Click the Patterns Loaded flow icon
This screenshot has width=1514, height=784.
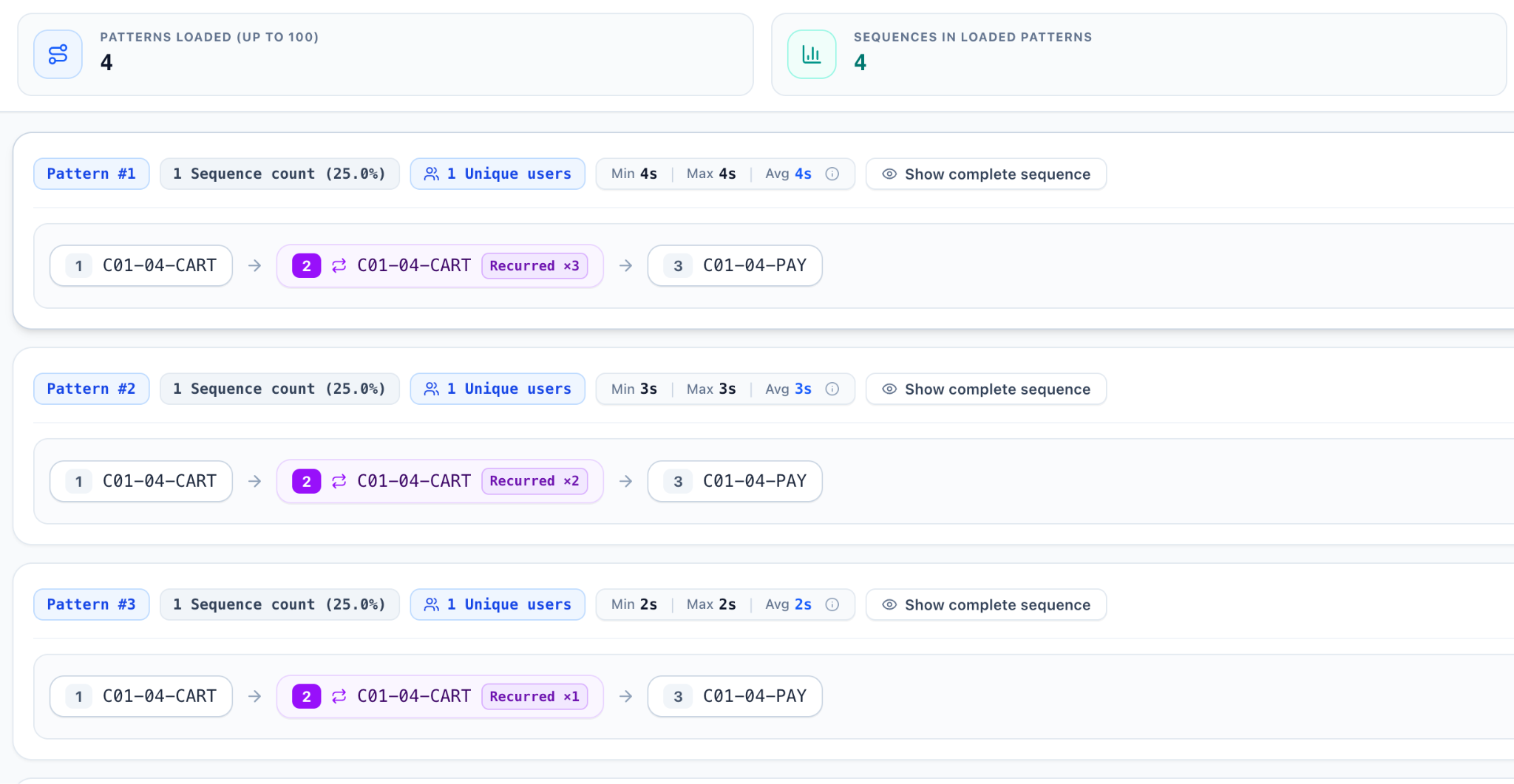point(58,54)
